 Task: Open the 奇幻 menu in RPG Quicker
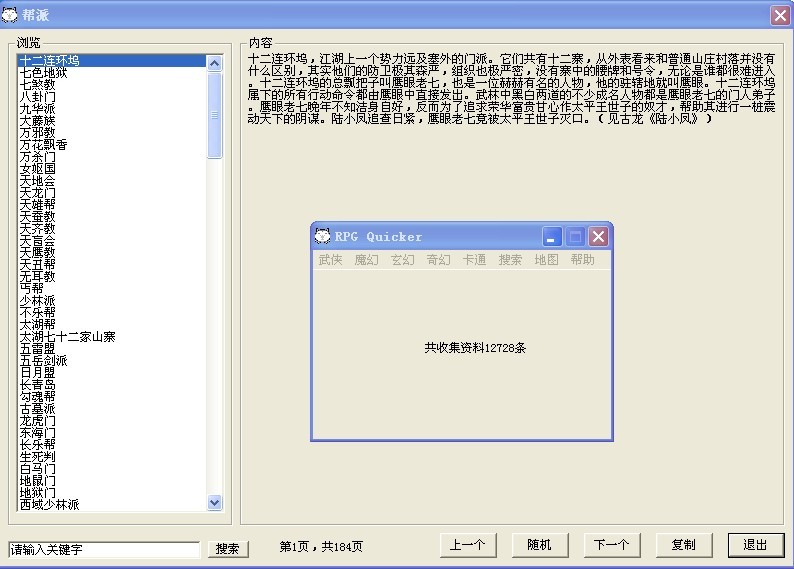tap(438, 260)
